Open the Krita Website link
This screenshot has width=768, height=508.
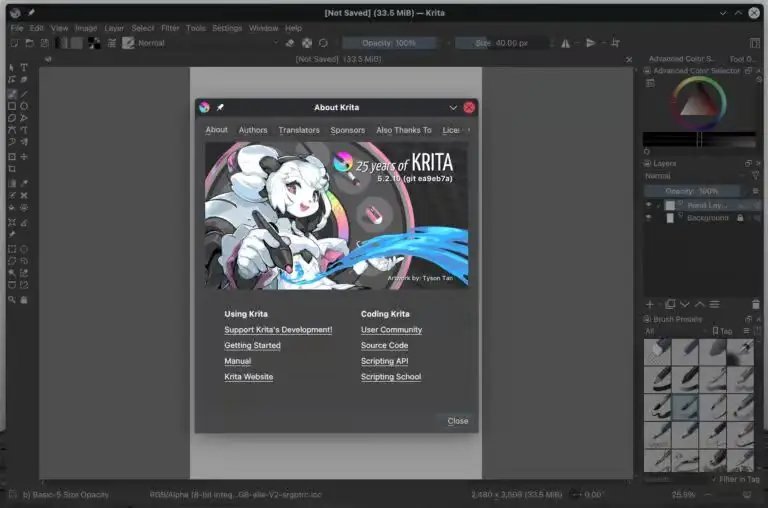248,377
